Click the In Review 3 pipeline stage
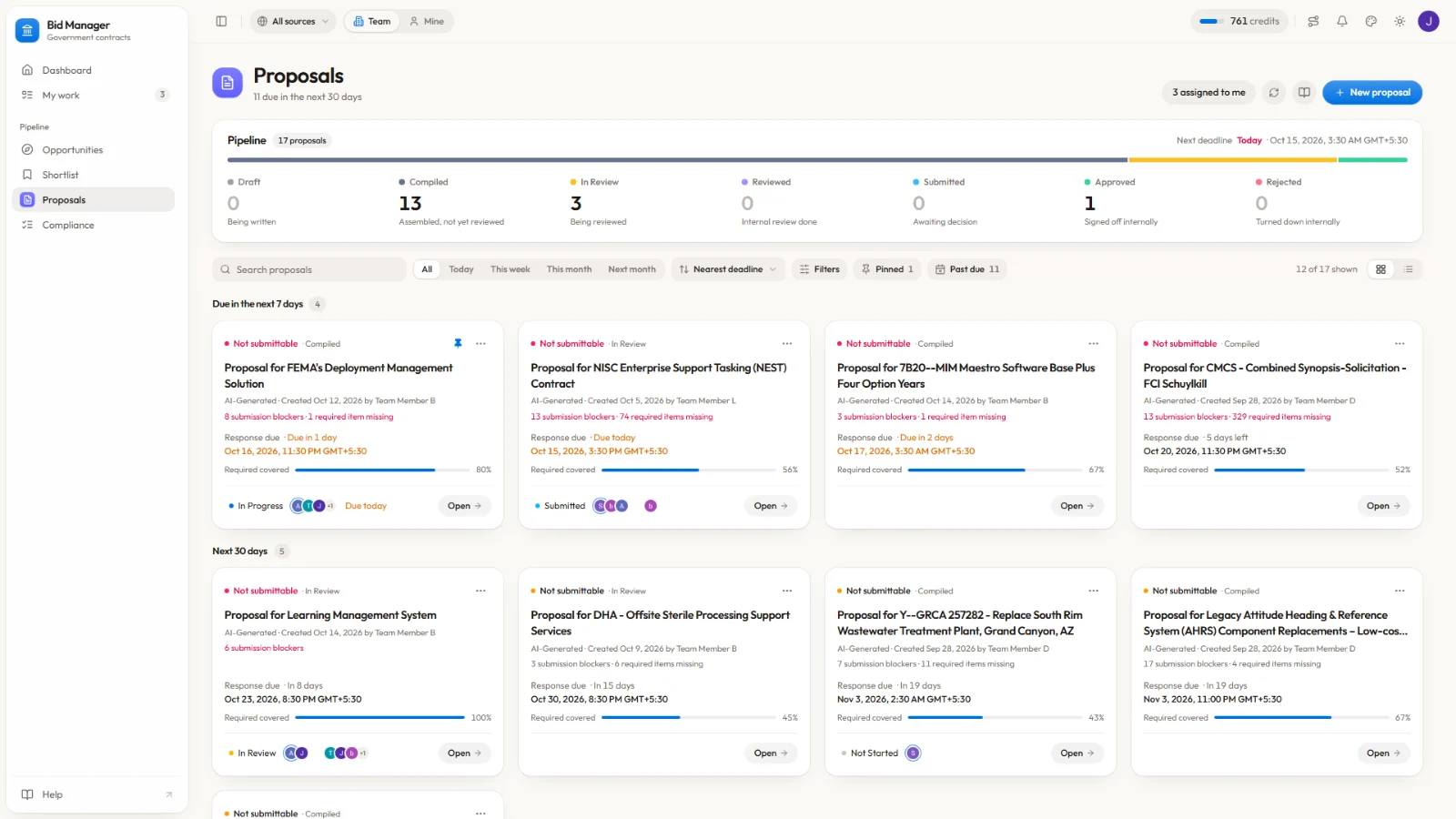This screenshot has height=819, width=1456. (x=599, y=202)
